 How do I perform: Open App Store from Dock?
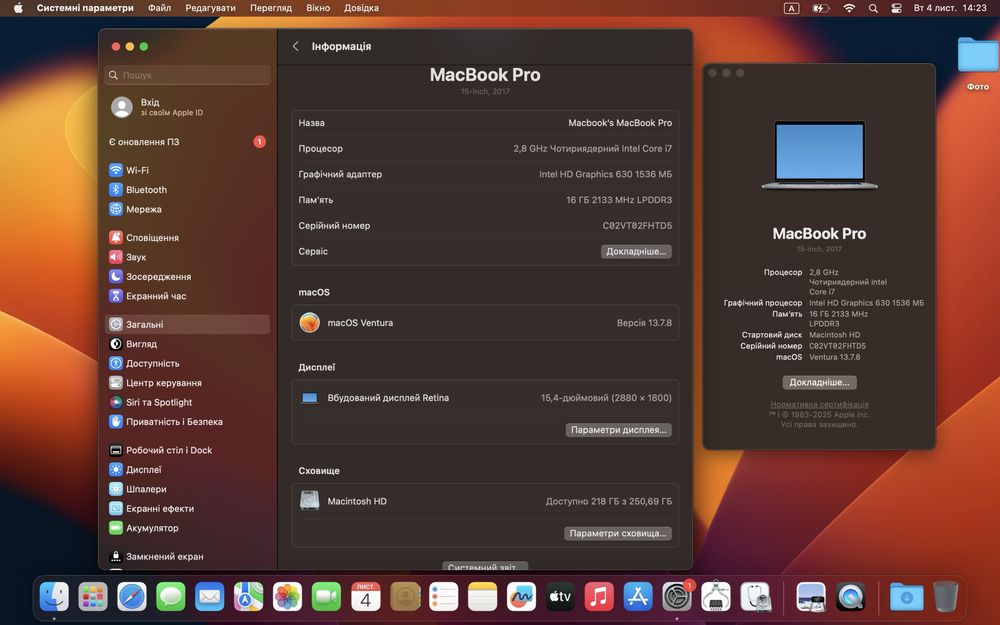(x=638, y=597)
